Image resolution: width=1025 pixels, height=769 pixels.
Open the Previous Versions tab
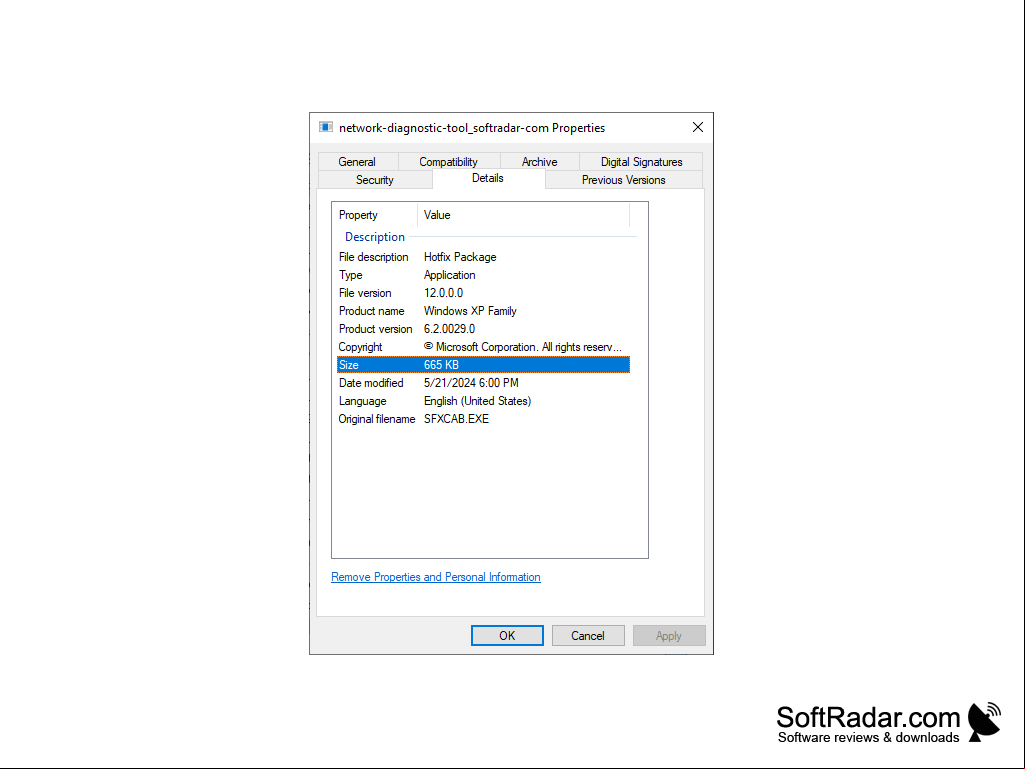coord(624,180)
